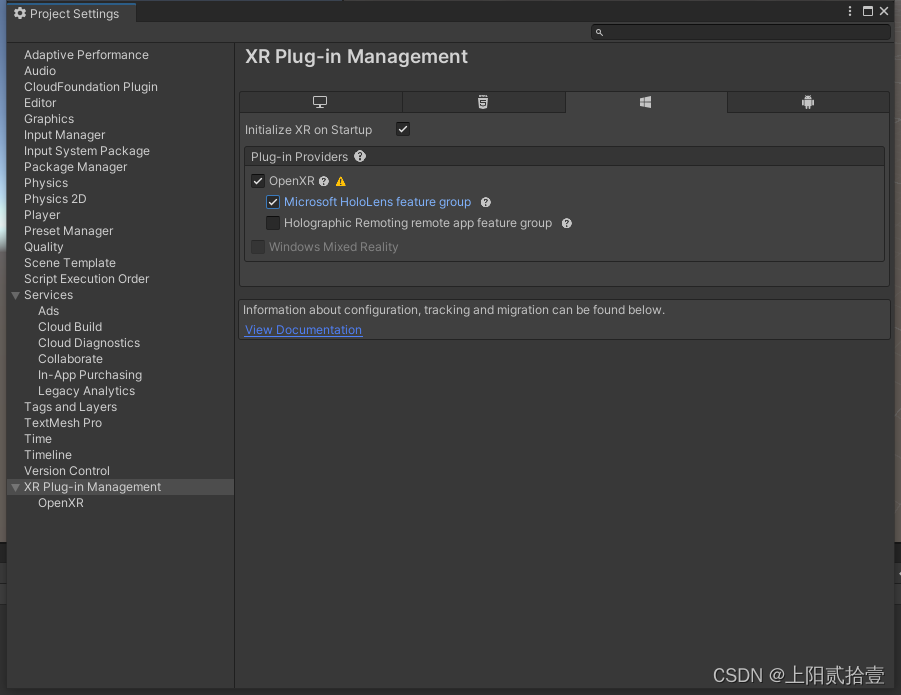Select Timeline settings
This screenshot has width=901, height=695.
click(x=48, y=455)
